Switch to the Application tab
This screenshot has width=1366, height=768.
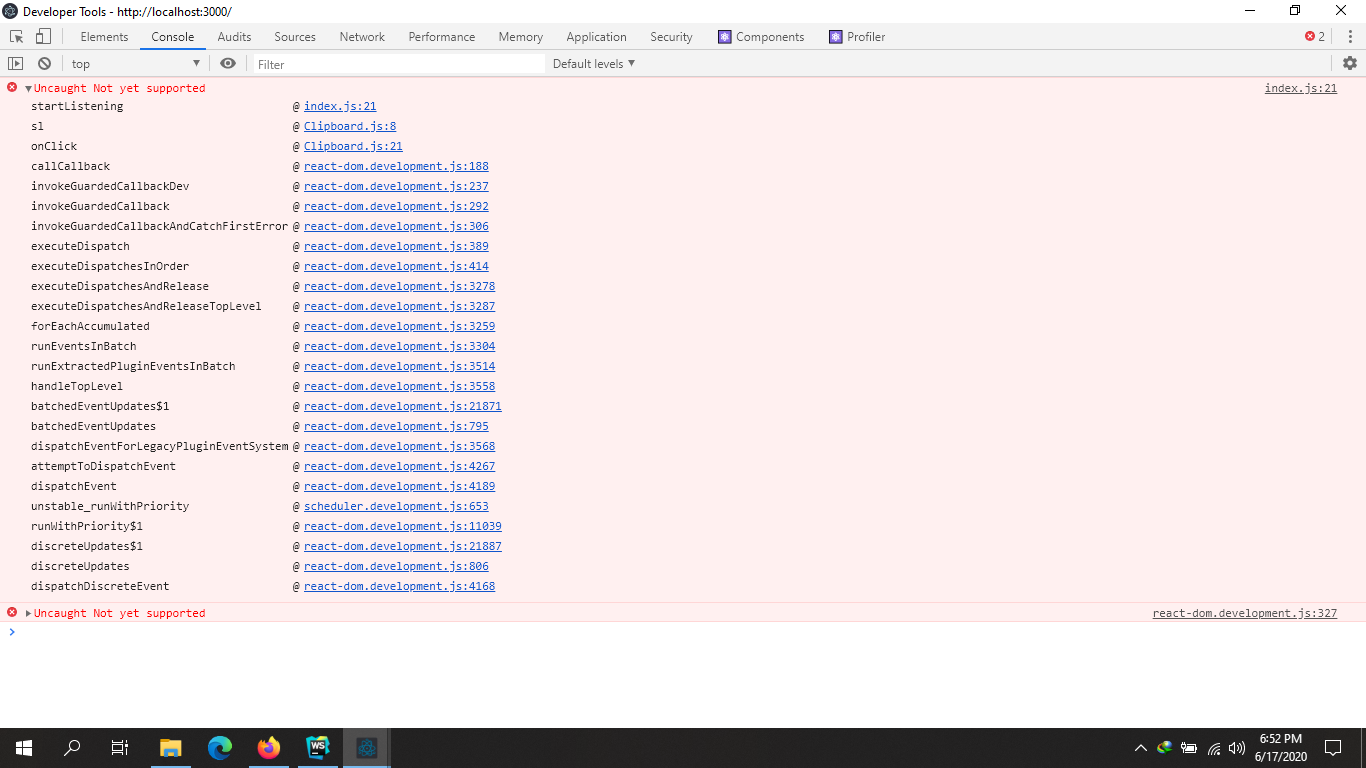596,37
